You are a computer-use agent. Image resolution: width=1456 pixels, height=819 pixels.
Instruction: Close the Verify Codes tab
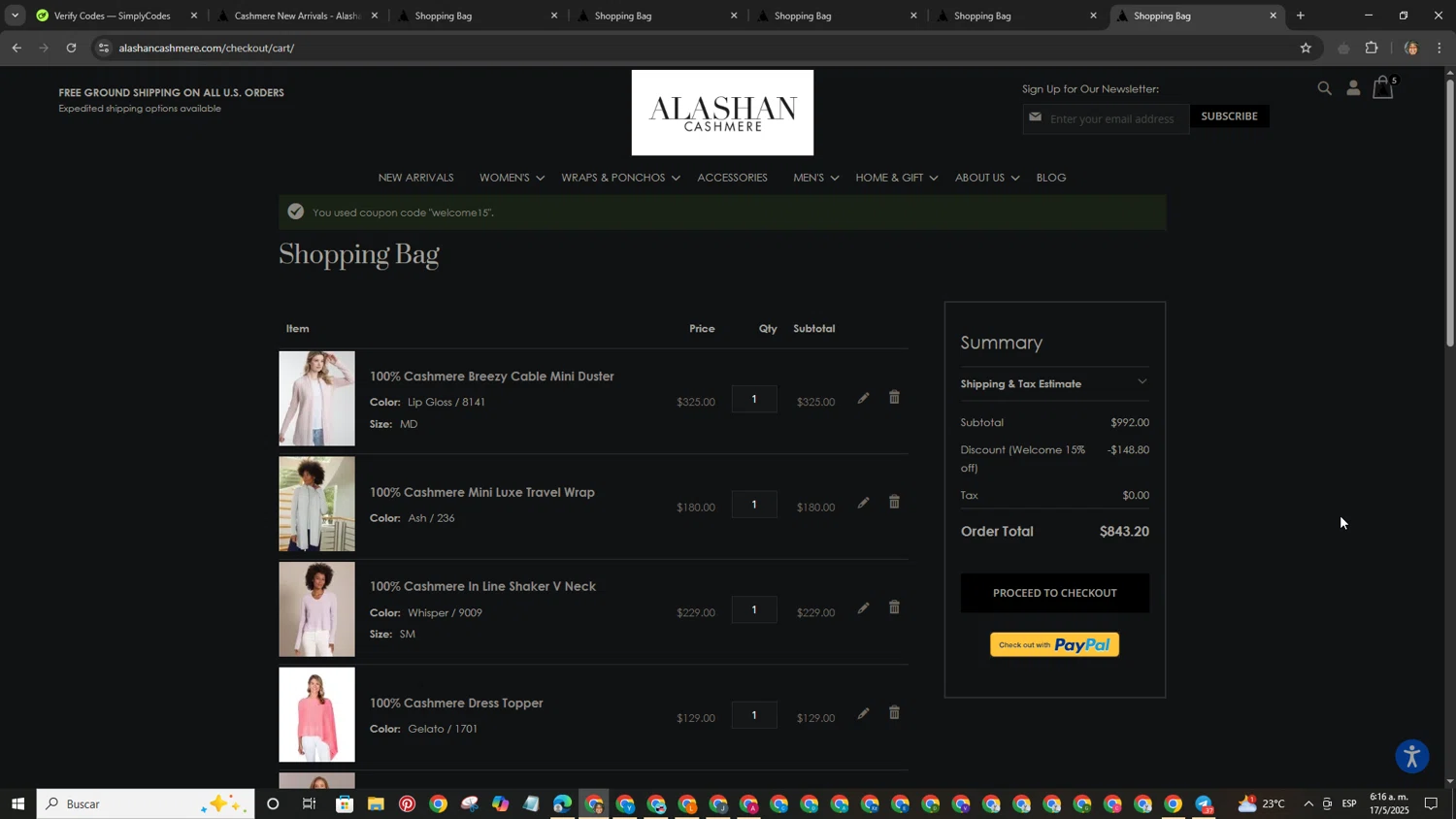click(x=194, y=16)
